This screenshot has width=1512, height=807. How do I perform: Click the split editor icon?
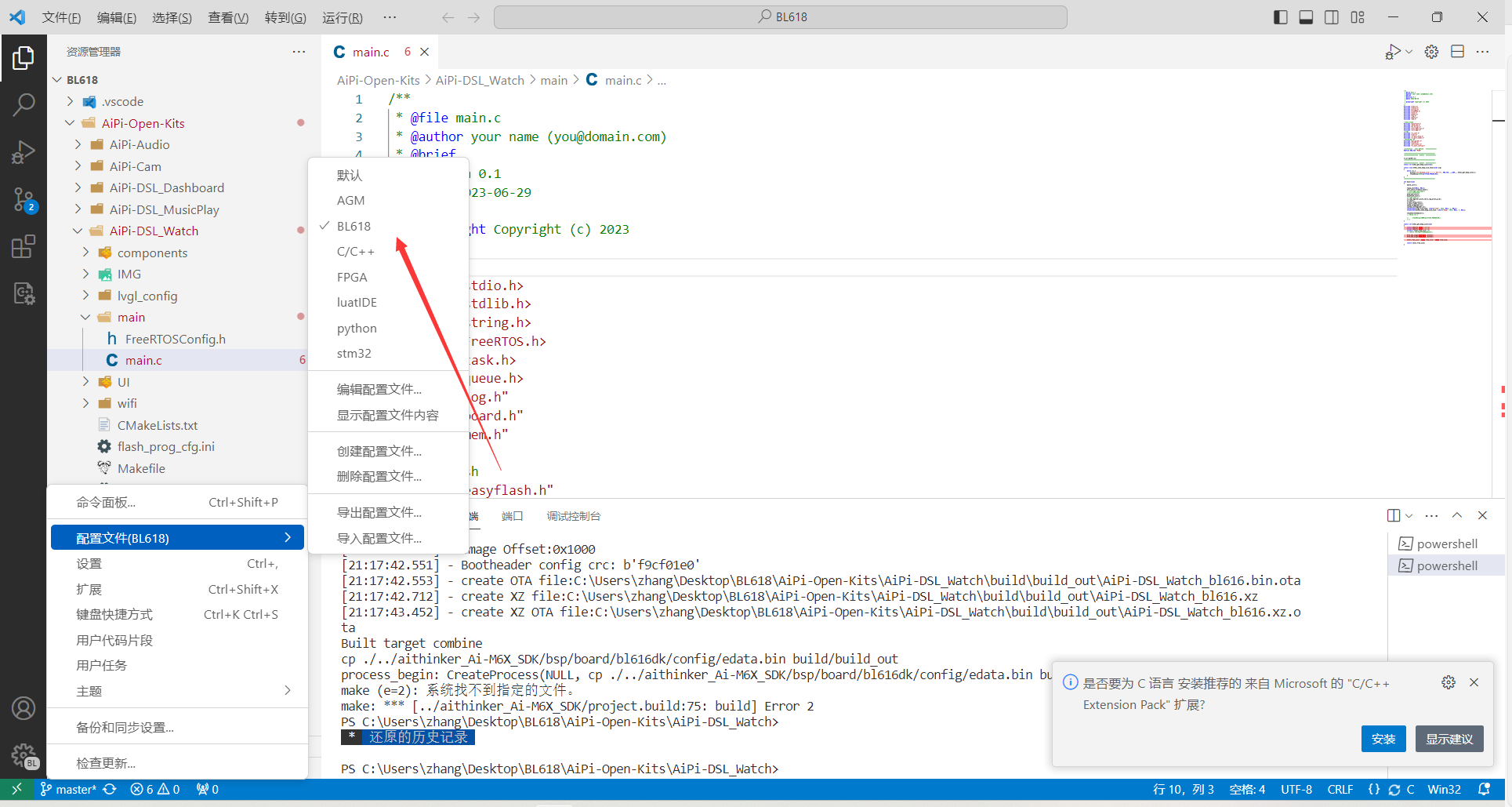1457,52
